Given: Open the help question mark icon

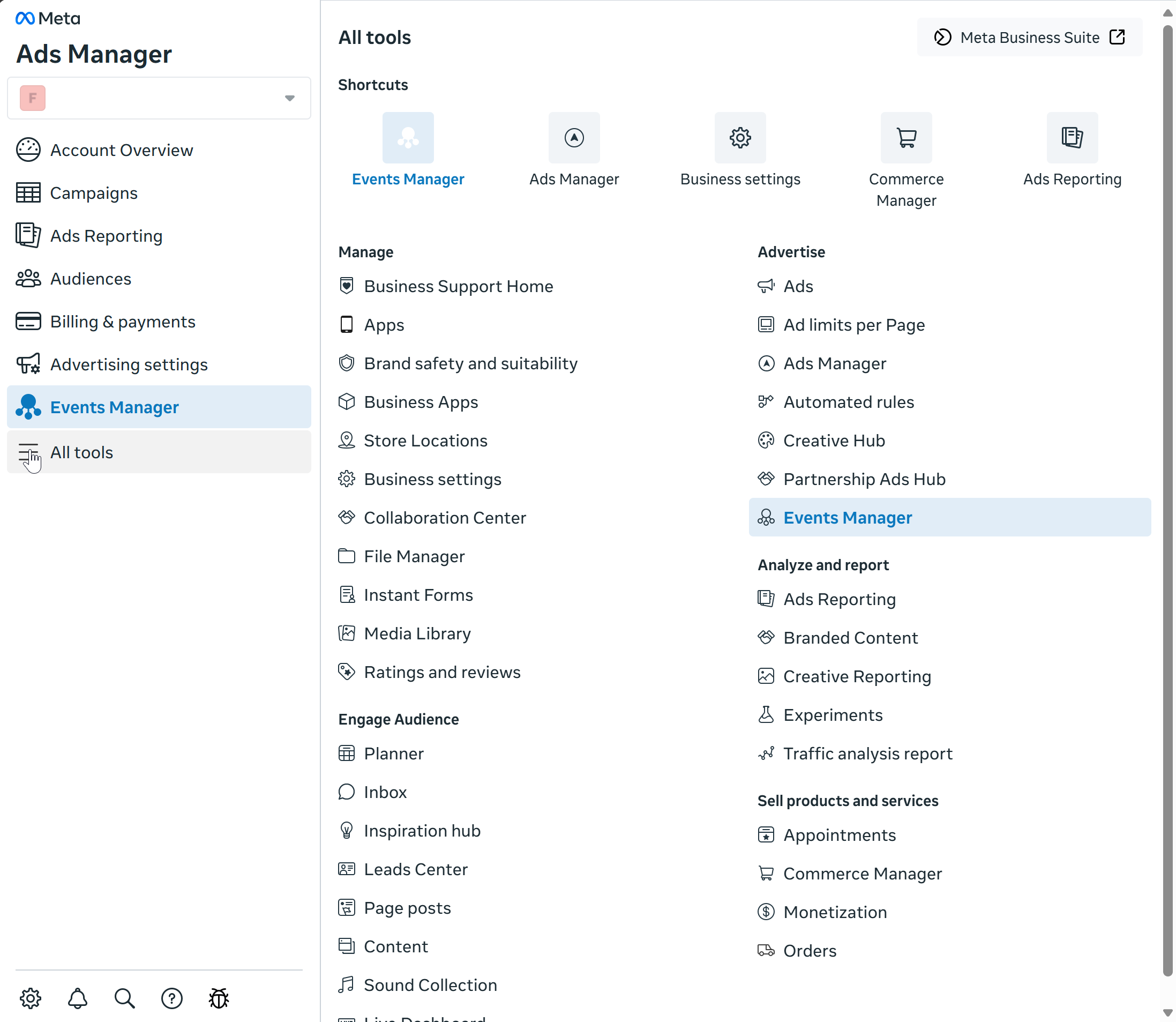Looking at the screenshot, I should tap(171, 998).
